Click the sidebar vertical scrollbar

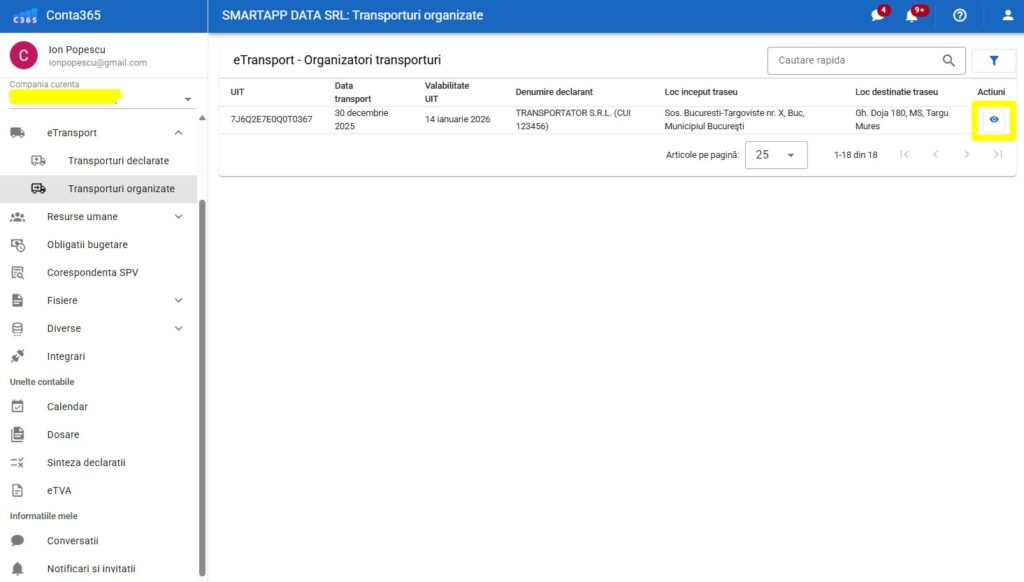[x=202, y=380]
